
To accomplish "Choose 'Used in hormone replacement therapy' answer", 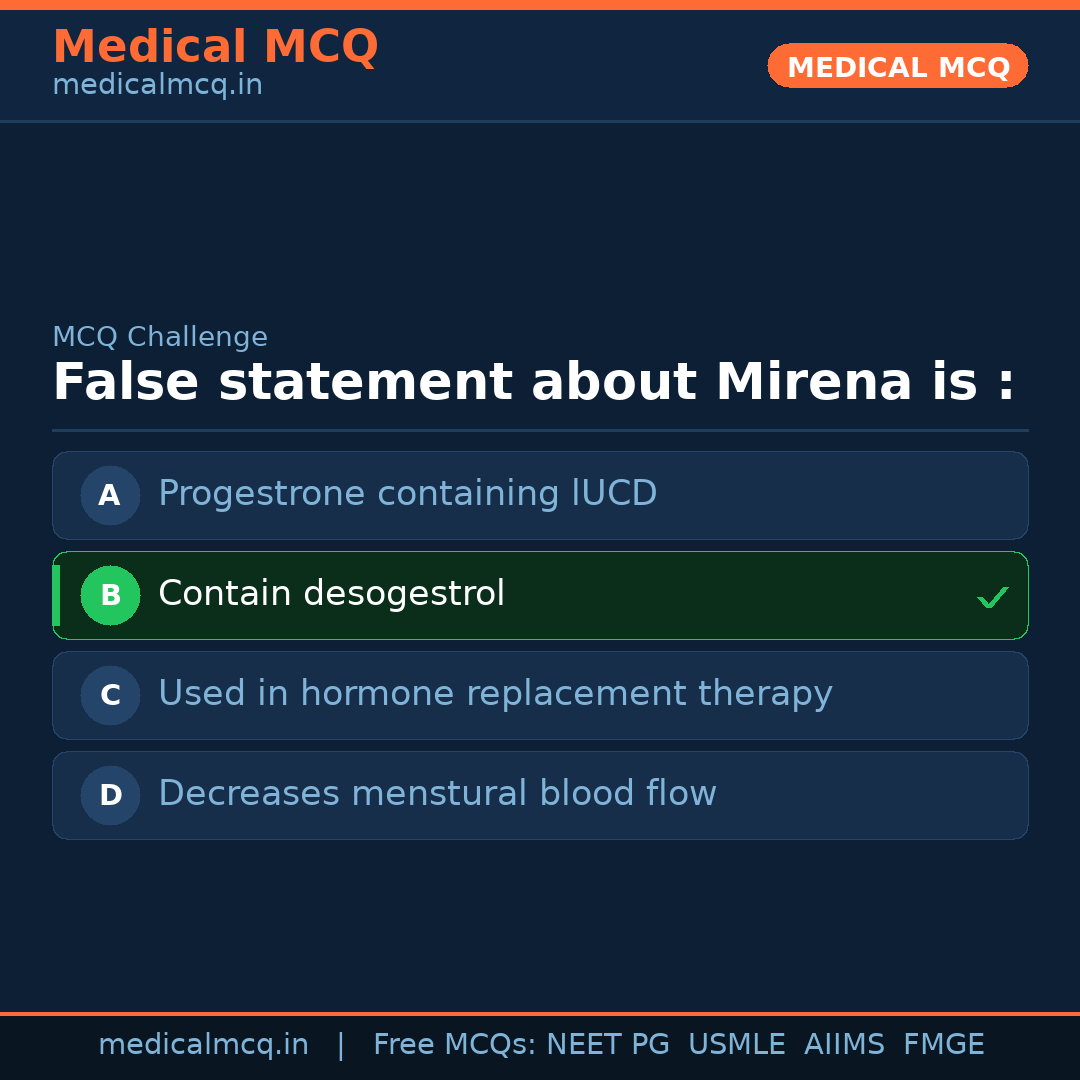I will pos(495,694).
